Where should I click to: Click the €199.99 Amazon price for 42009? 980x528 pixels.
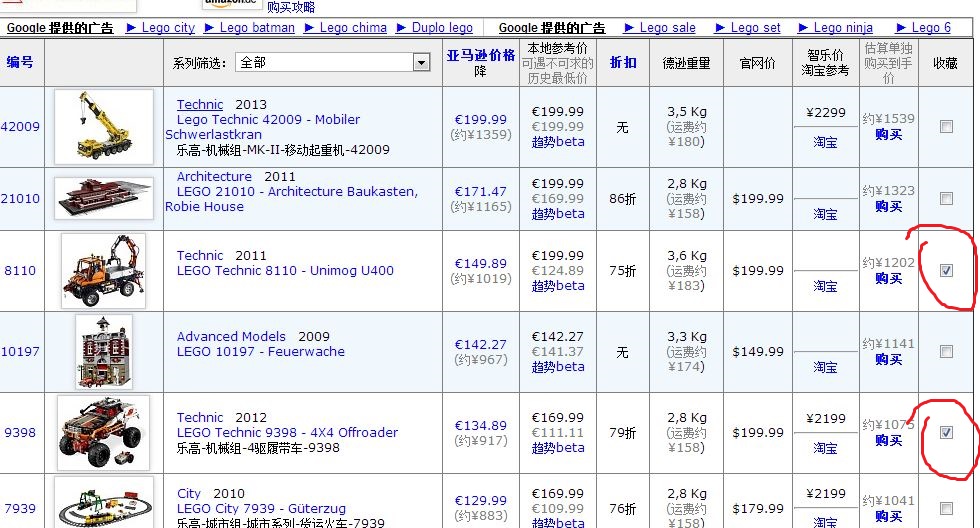click(481, 119)
